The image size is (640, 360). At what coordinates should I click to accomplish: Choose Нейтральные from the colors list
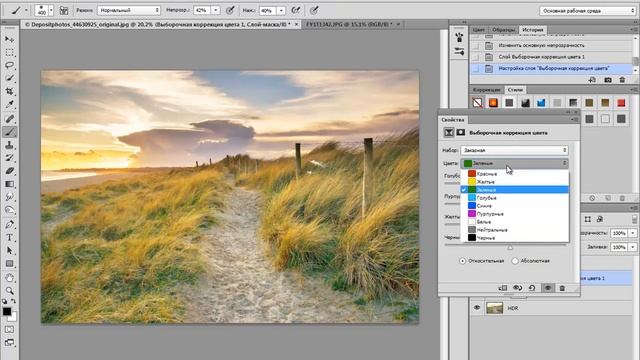click(x=514, y=230)
